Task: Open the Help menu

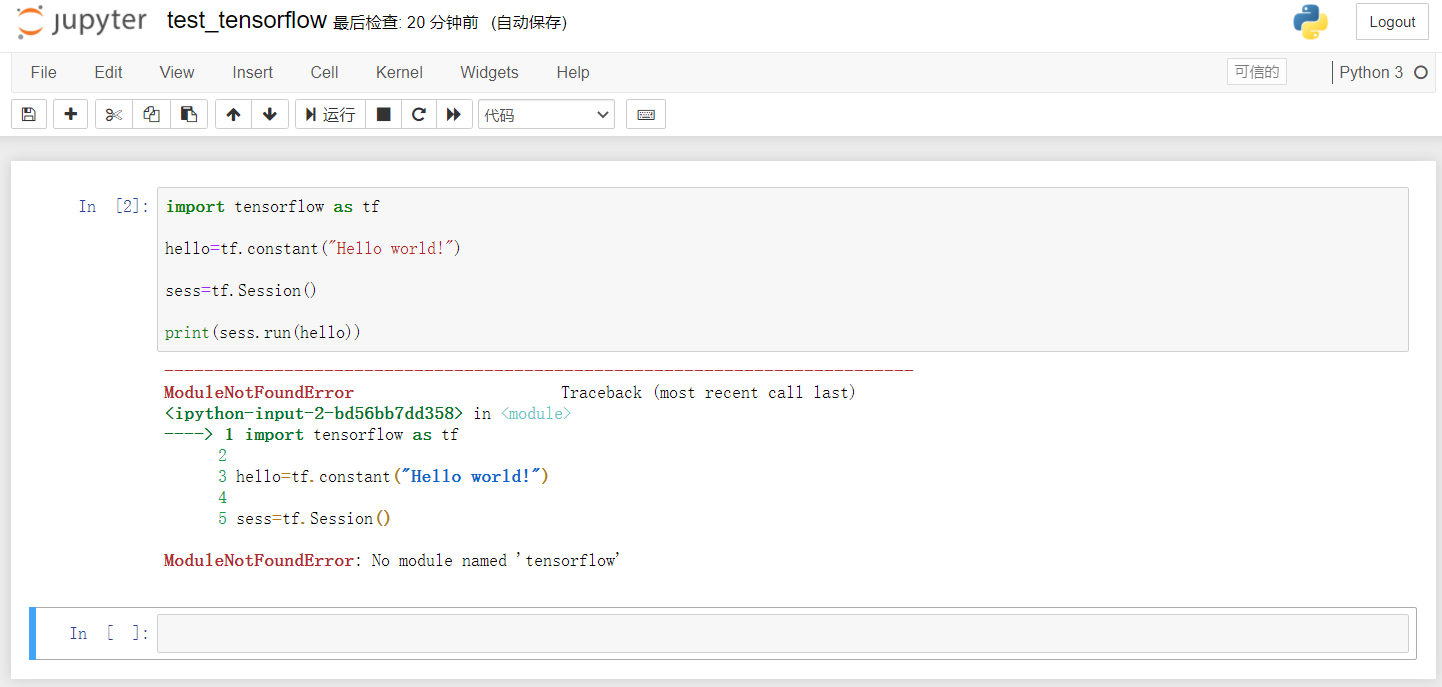Action: (x=573, y=72)
